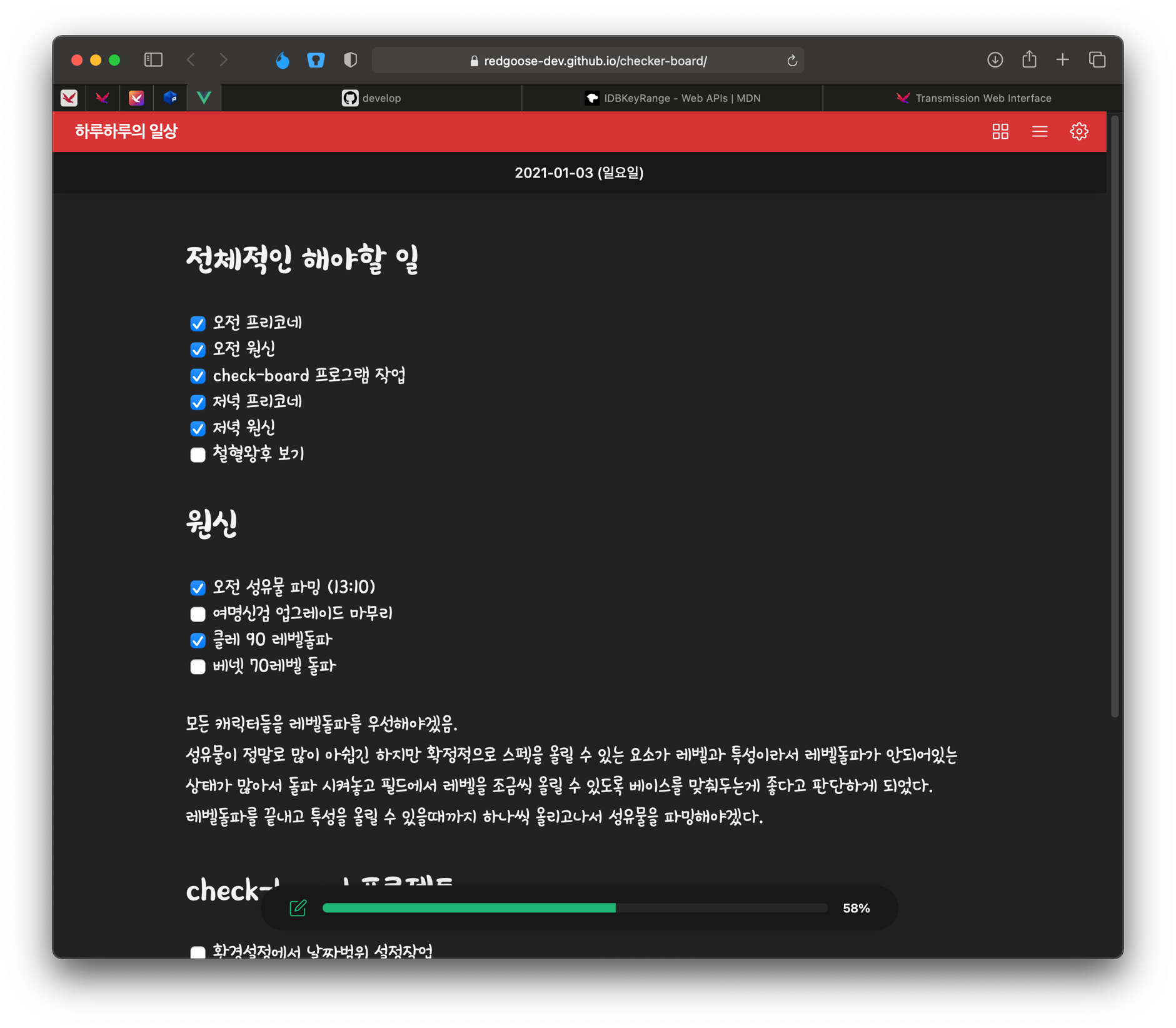Open settings gear in red header
Screen dimensions: 1176x1028
(1078, 131)
